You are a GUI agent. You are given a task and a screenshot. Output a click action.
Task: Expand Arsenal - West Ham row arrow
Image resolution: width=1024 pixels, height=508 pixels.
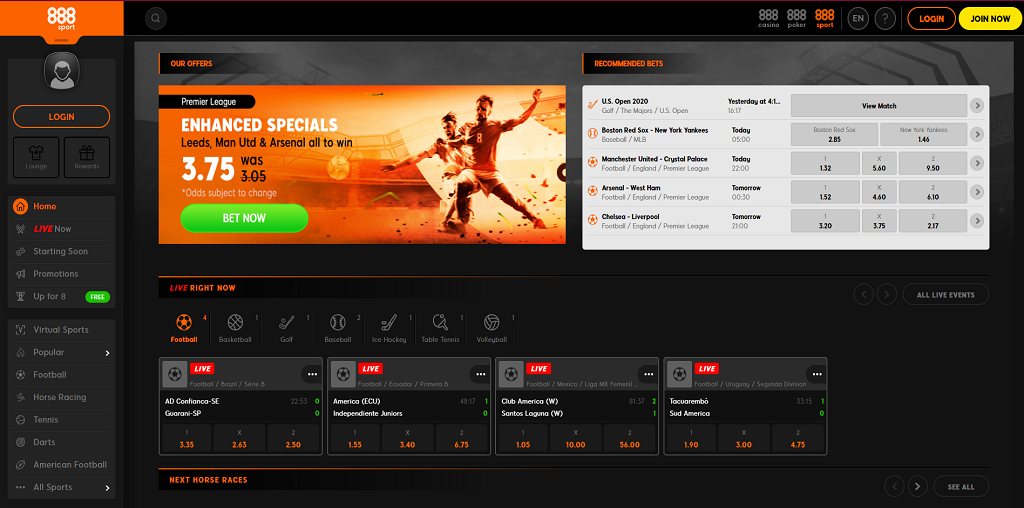[x=977, y=192]
